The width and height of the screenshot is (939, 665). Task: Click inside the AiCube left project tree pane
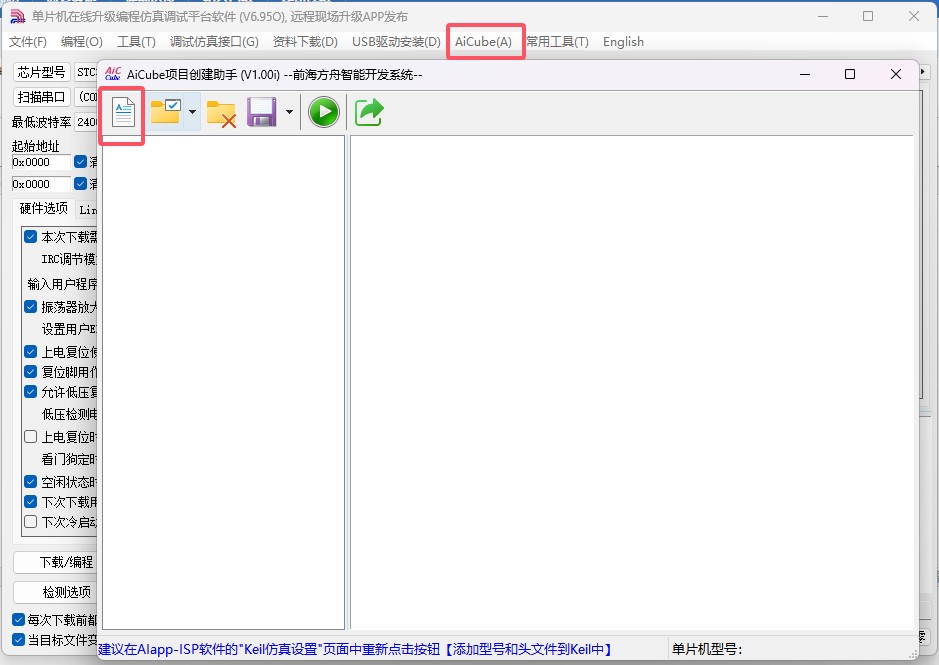click(x=223, y=382)
